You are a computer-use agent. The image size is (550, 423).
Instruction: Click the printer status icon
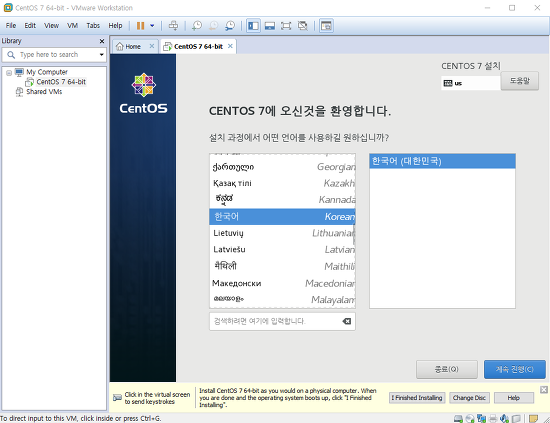click(x=493, y=418)
